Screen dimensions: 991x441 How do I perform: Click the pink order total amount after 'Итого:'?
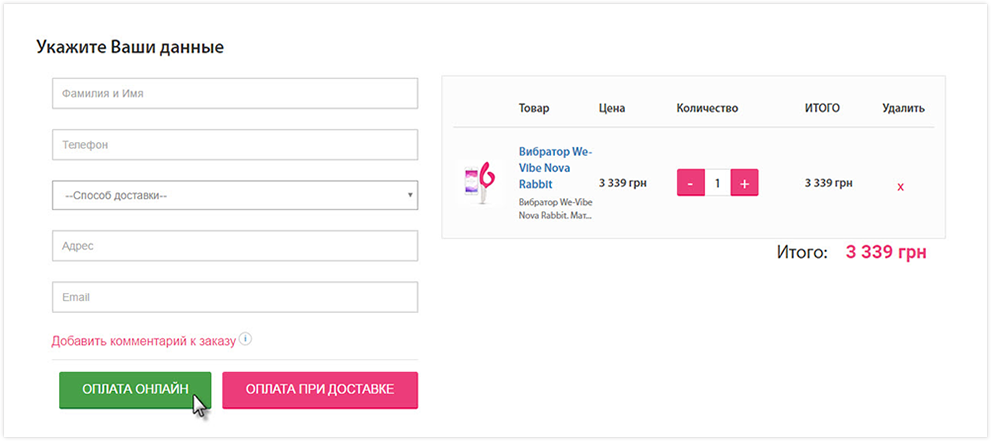886,252
